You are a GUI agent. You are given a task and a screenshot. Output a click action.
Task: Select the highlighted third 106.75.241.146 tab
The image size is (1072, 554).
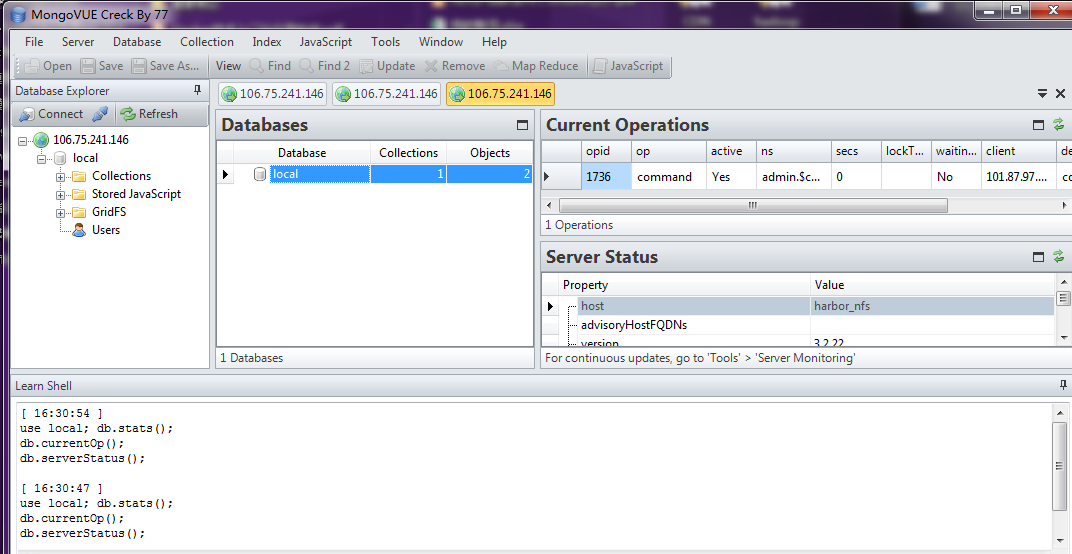[500, 94]
